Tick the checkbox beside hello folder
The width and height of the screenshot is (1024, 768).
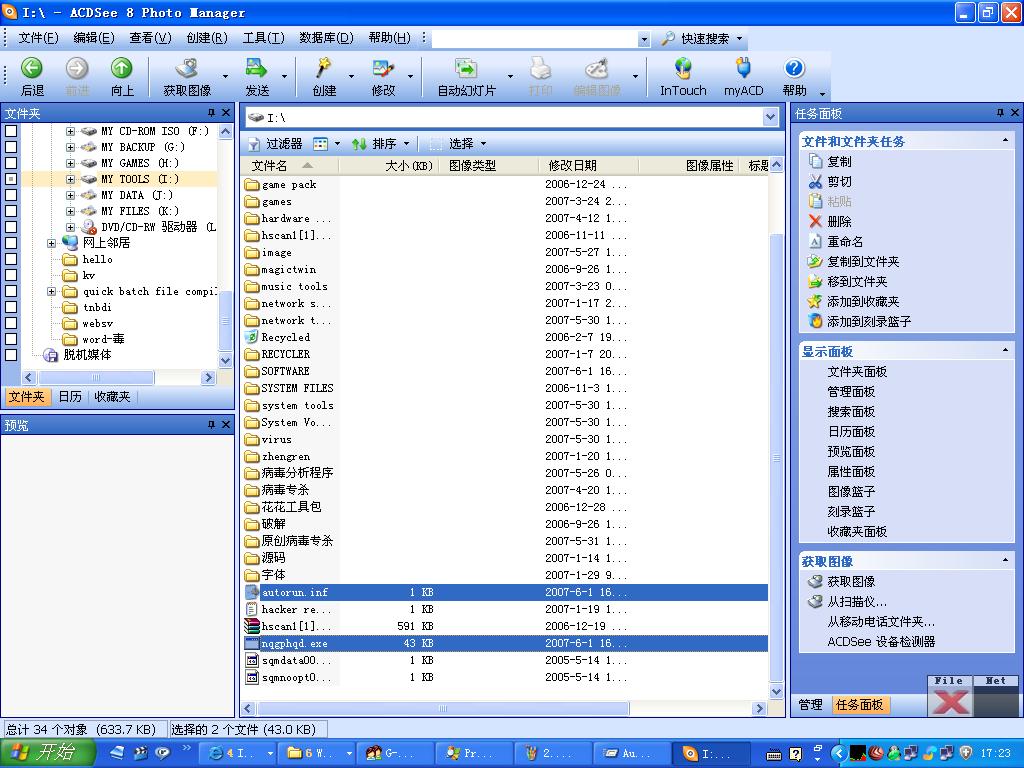pyautogui.click(x=11, y=259)
